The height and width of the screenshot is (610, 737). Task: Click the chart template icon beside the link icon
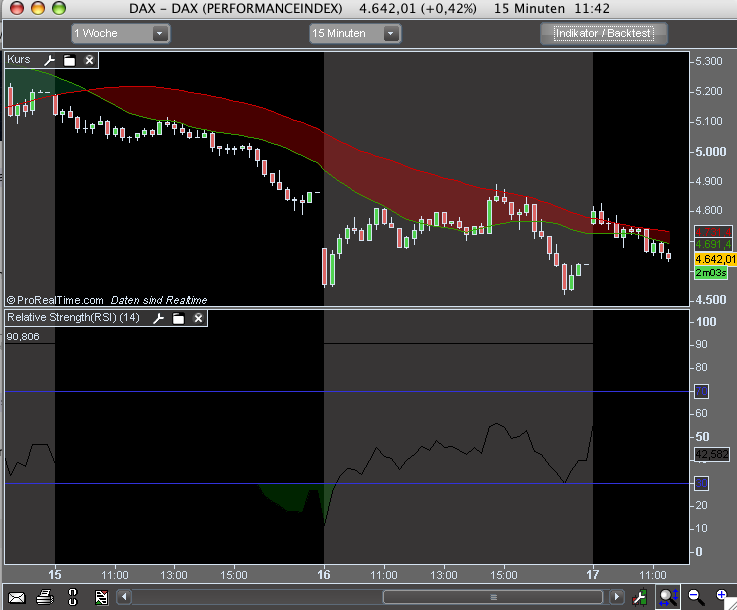pyautogui.click(x=102, y=597)
